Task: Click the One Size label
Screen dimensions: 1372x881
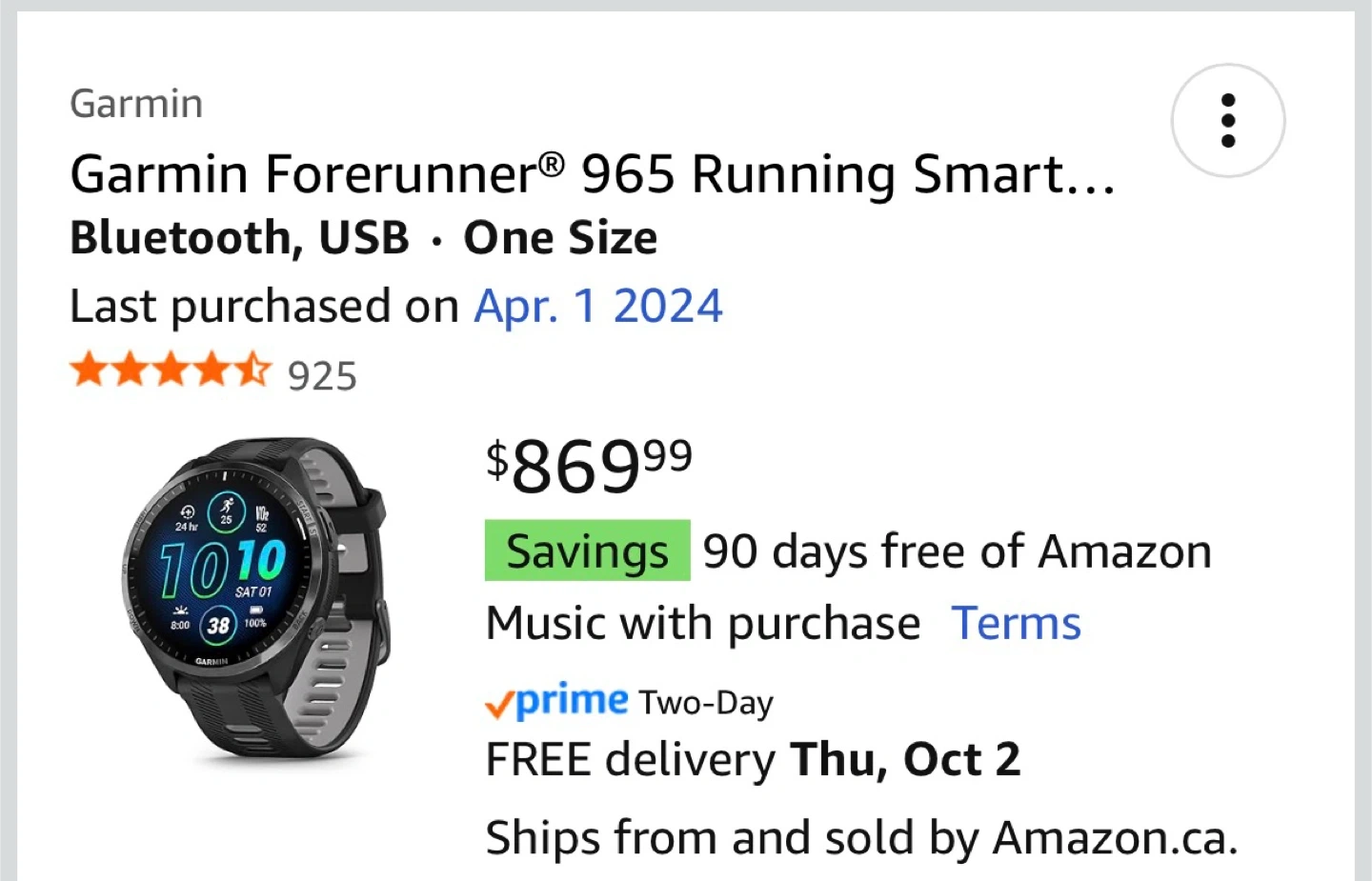Action: click(560, 238)
